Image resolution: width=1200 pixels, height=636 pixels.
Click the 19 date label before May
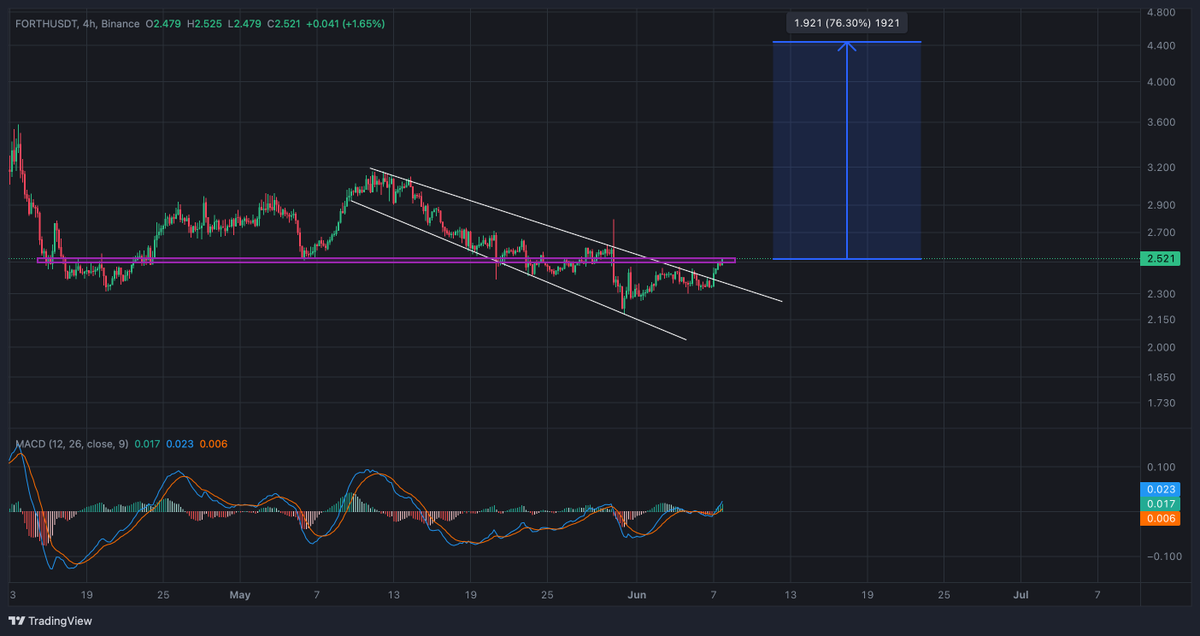tap(87, 594)
